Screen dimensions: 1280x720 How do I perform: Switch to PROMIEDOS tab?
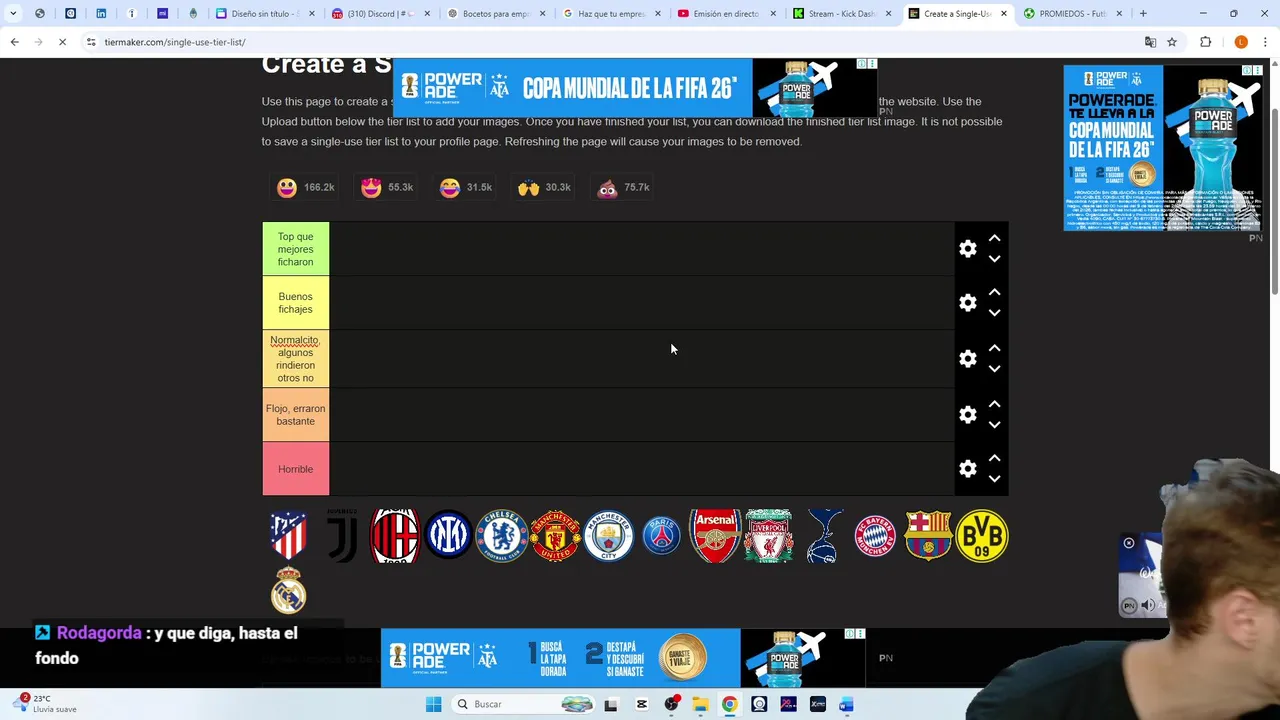[1072, 14]
